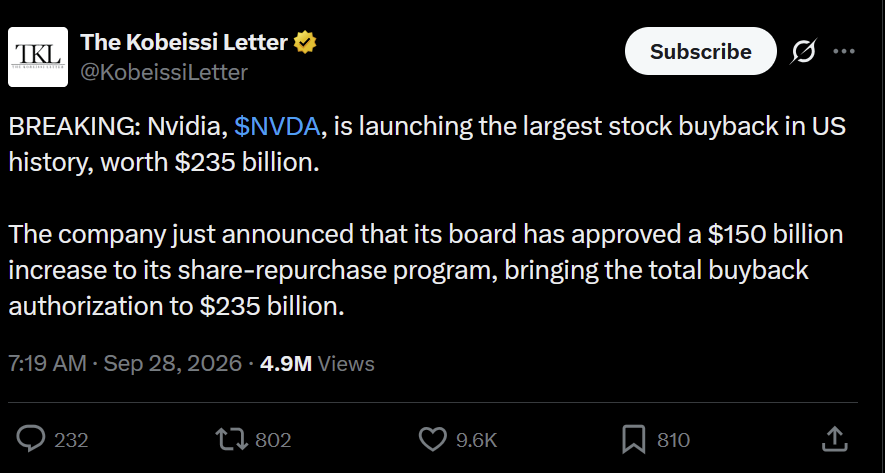Click the gold verified badge
The image size is (885, 473).
[305, 42]
